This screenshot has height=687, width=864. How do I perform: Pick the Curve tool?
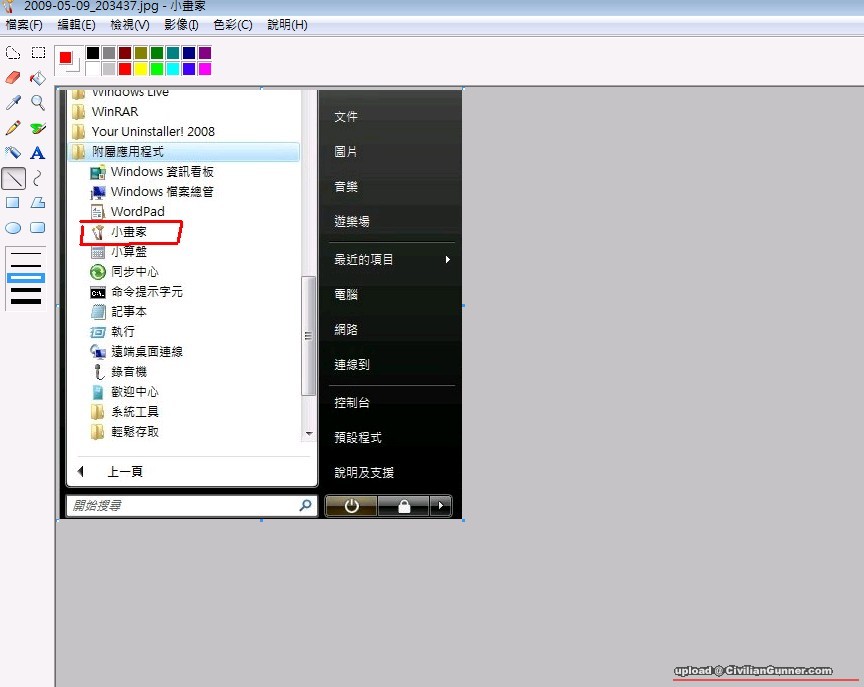38,178
